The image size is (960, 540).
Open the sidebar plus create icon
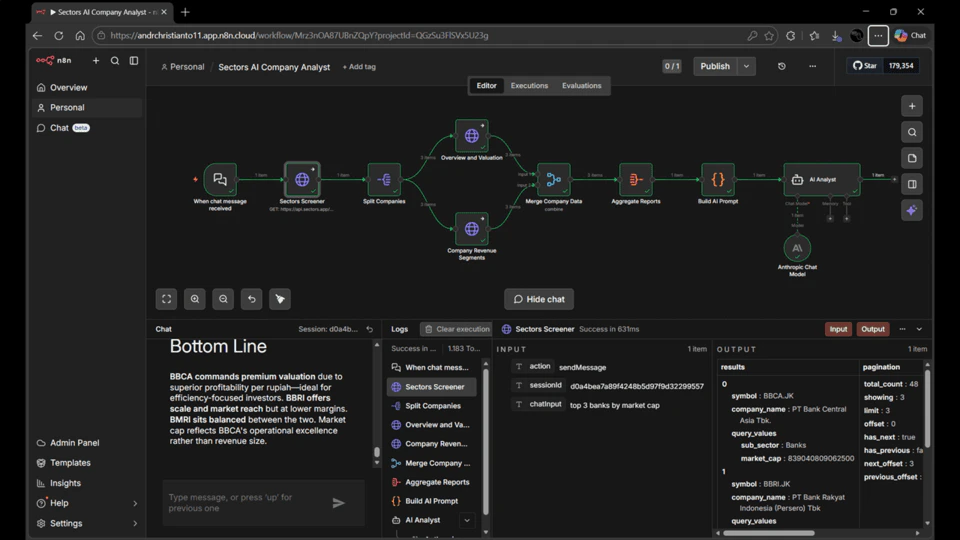click(x=96, y=61)
